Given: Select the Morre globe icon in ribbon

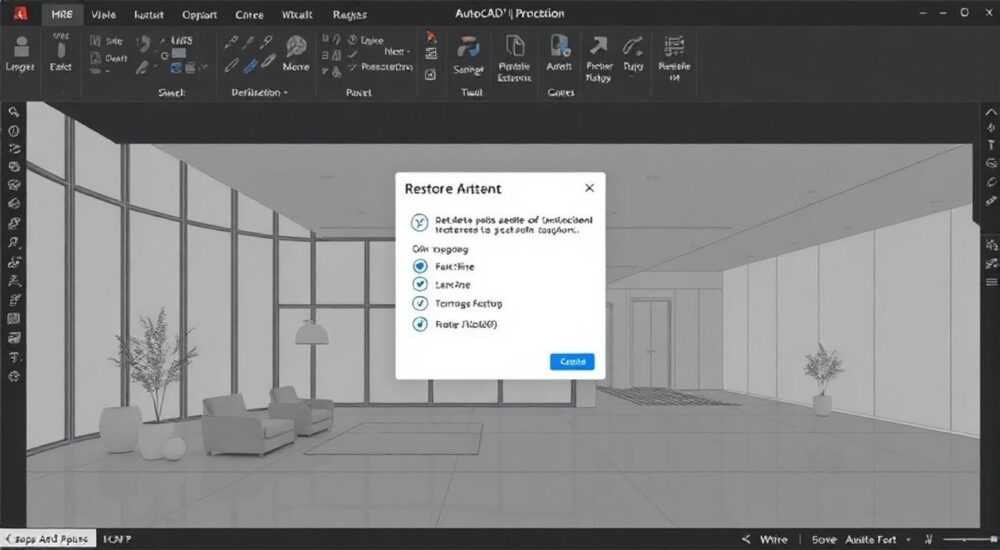Looking at the screenshot, I should tap(296, 47).
